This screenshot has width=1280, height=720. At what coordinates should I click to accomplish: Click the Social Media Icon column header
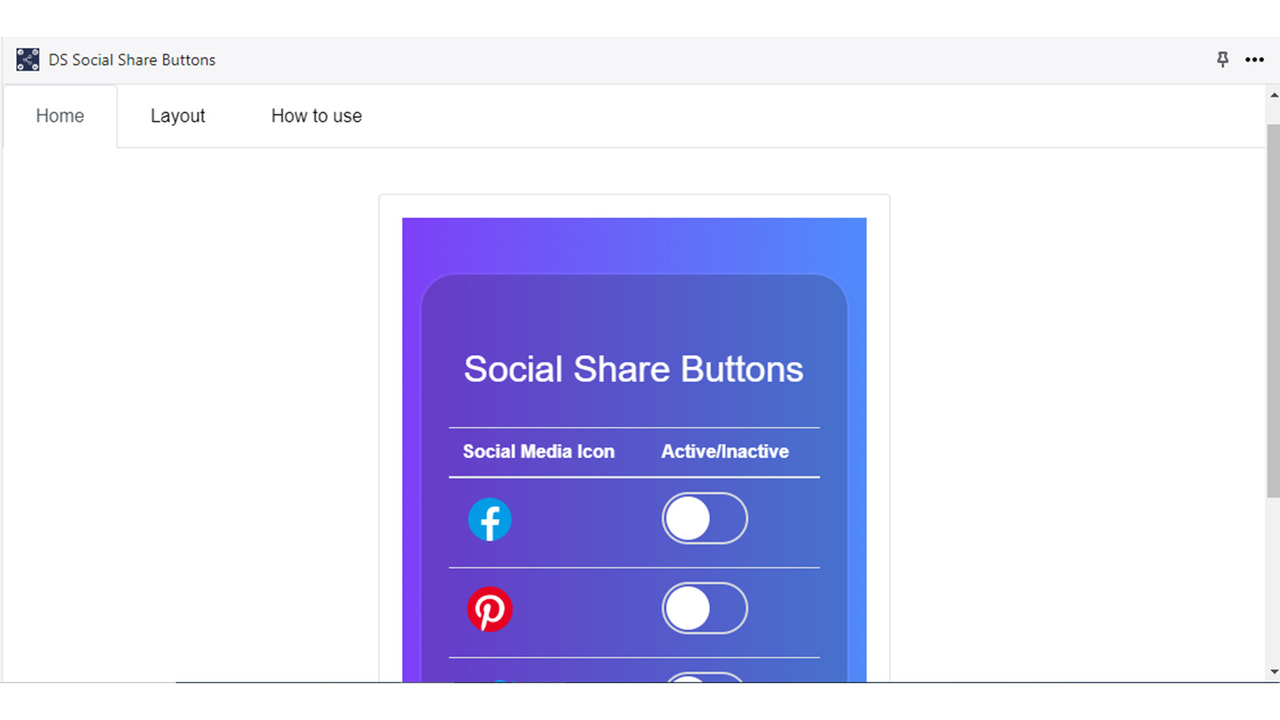point(538,451)
